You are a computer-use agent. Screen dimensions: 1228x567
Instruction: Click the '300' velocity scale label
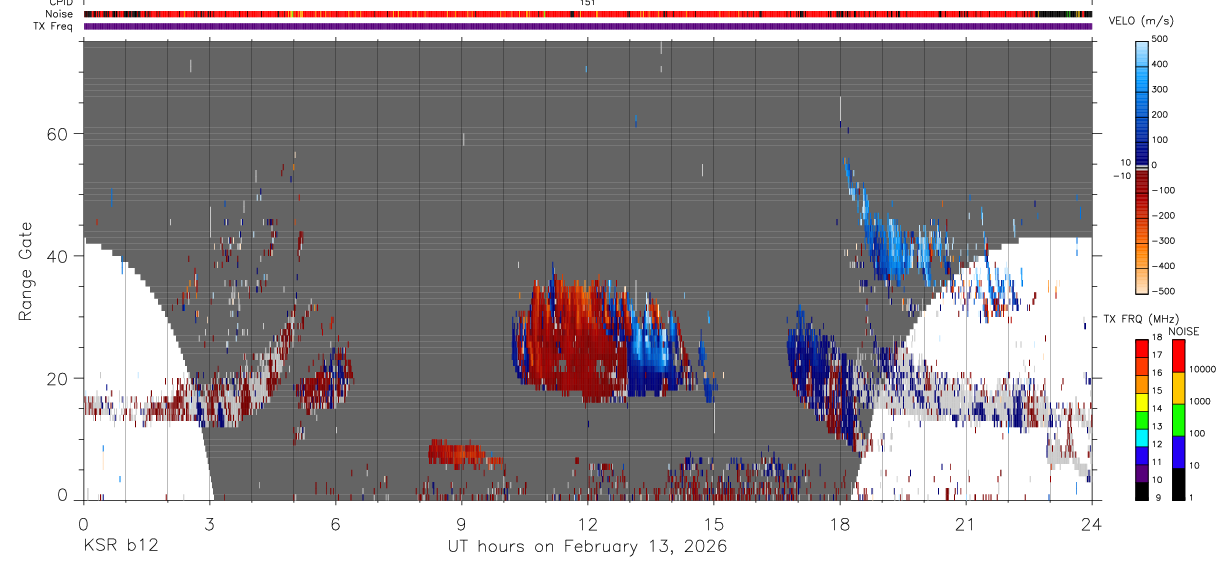pos(1162,89)
